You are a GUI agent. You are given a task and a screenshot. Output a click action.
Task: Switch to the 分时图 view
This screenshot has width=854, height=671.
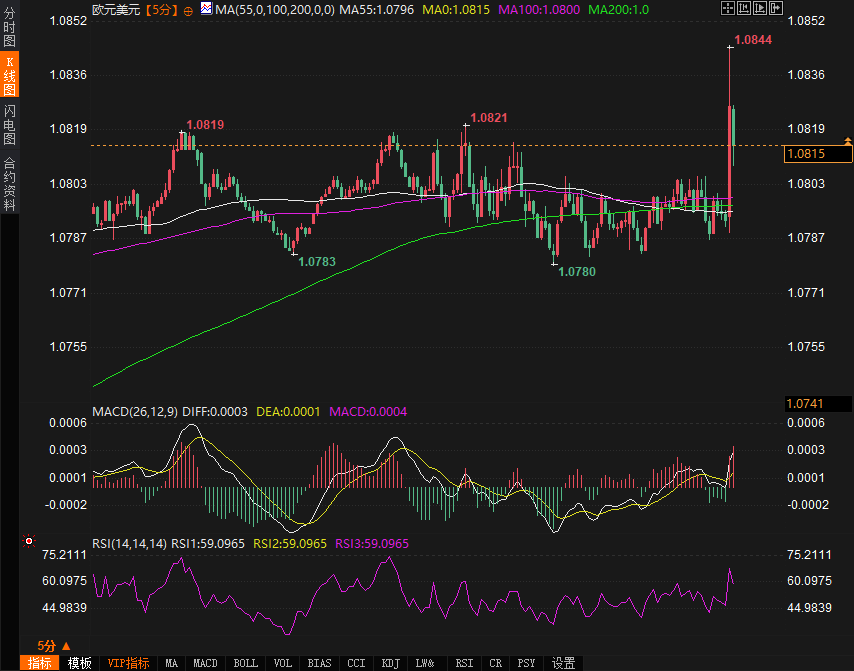point(9,28)
